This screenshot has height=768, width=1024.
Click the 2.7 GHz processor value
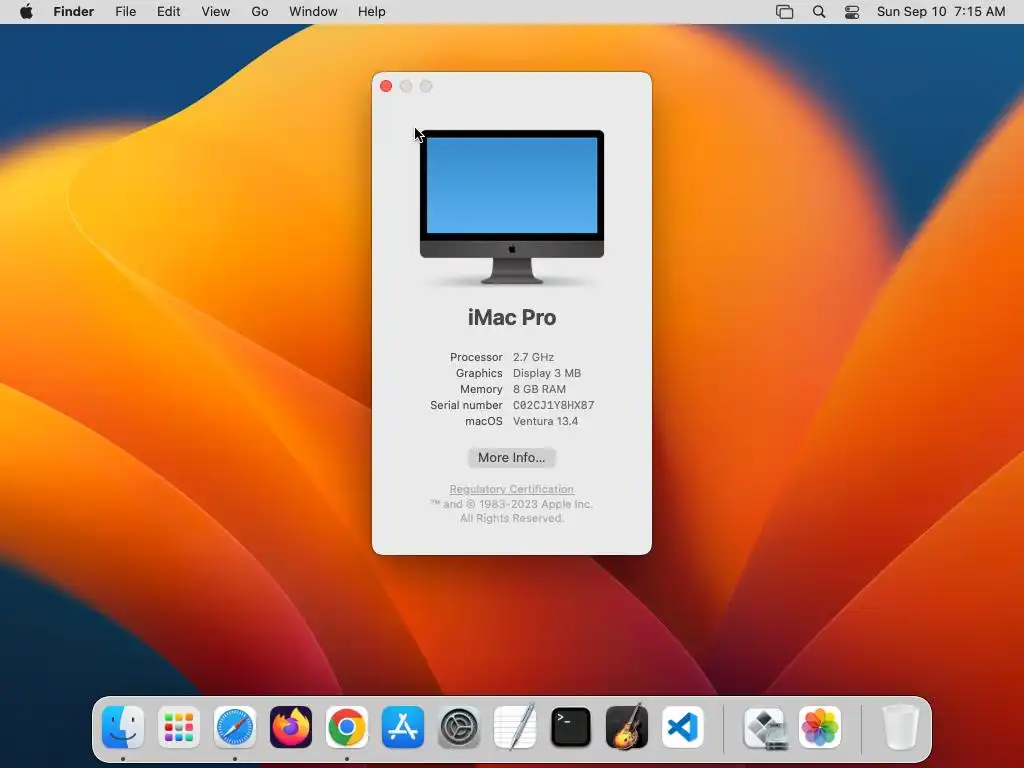(x=534, y=357)
